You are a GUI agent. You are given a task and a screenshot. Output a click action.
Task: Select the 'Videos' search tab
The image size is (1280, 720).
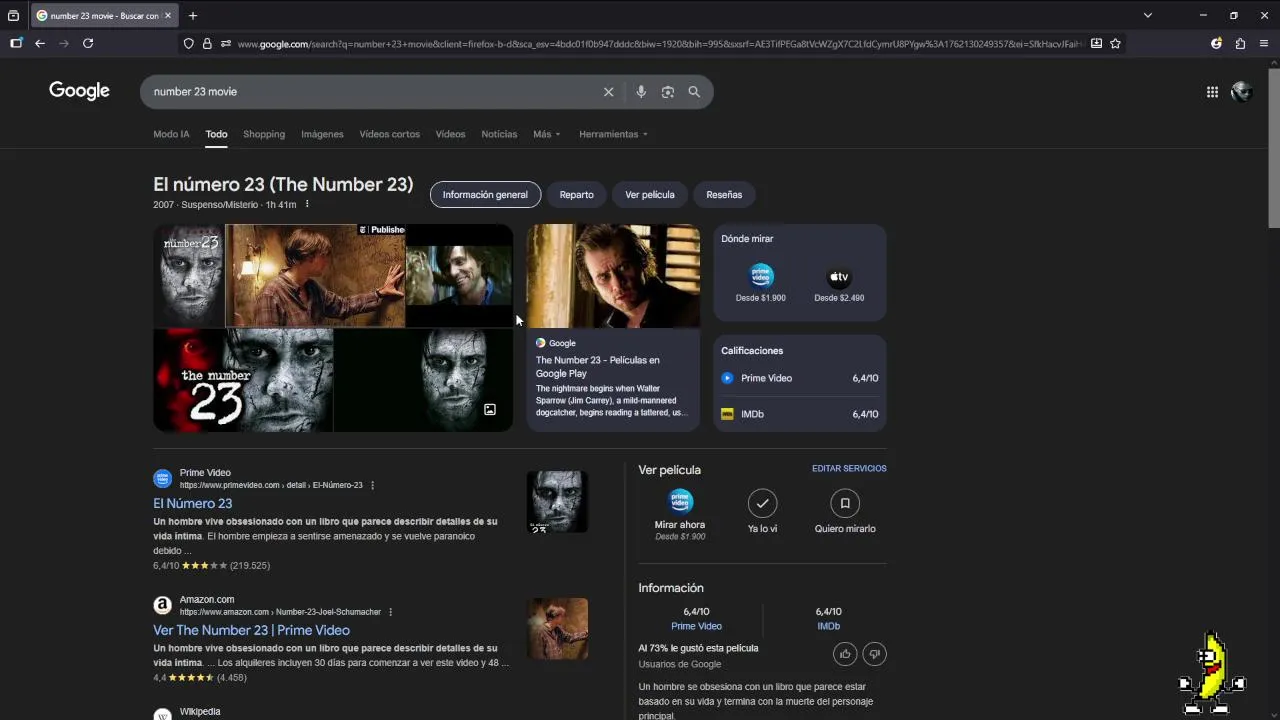pos(450,134)
